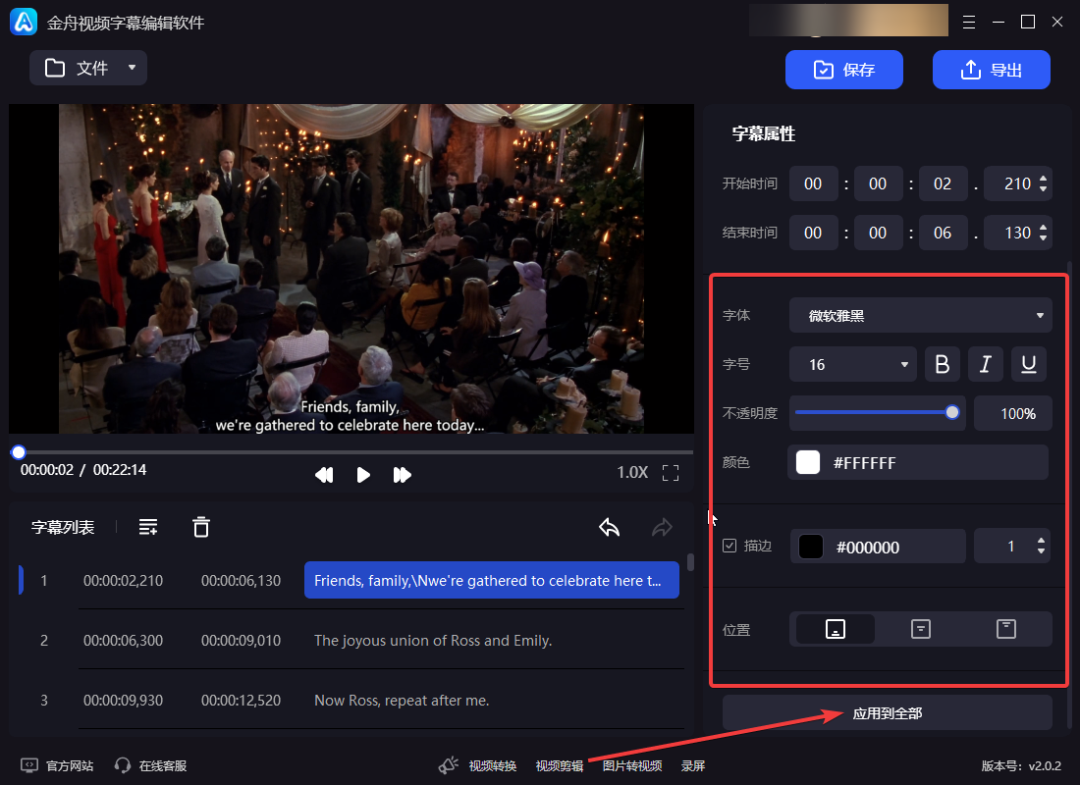1080x785 pixels.
Task: Set subtitle position to bottom
Action: pos(835,629)
